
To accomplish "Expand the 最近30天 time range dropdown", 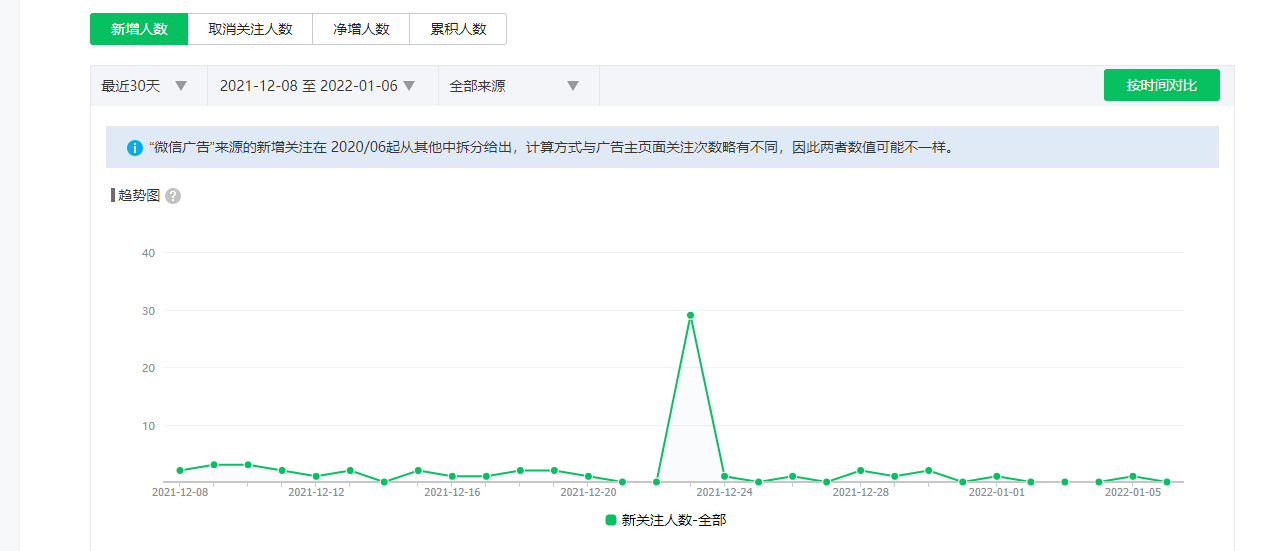I will (145, 86).
